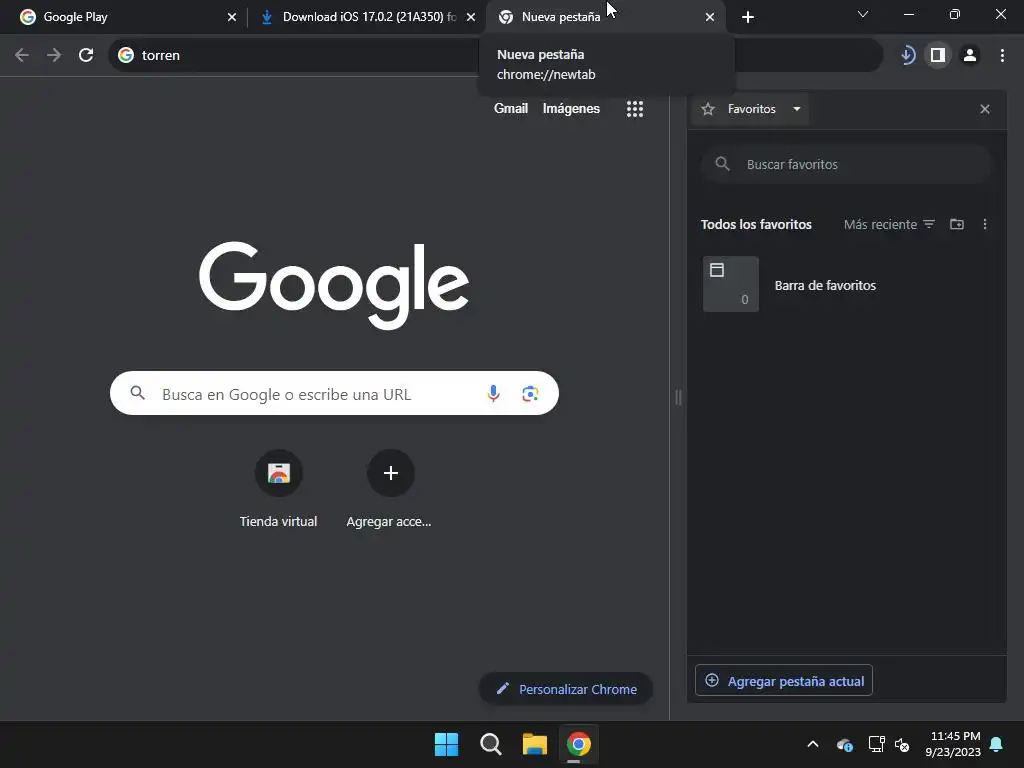Close the Favoritos side panel

(985, 109)
